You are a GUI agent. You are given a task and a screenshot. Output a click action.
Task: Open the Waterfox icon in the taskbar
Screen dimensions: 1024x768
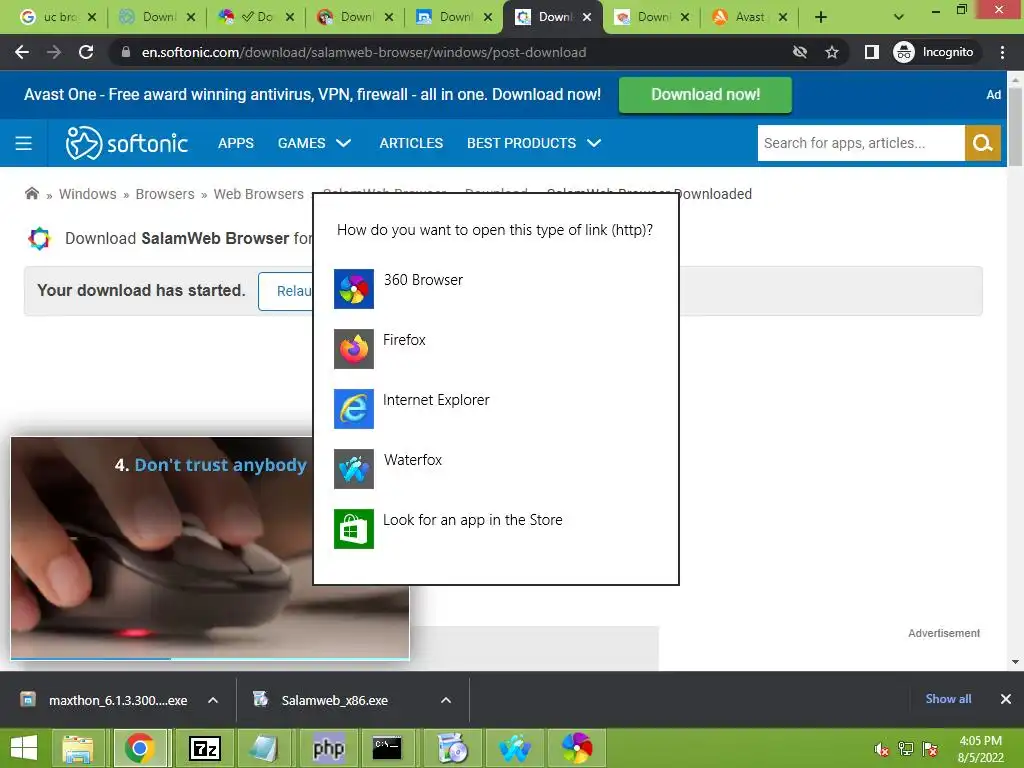[515, 748]
